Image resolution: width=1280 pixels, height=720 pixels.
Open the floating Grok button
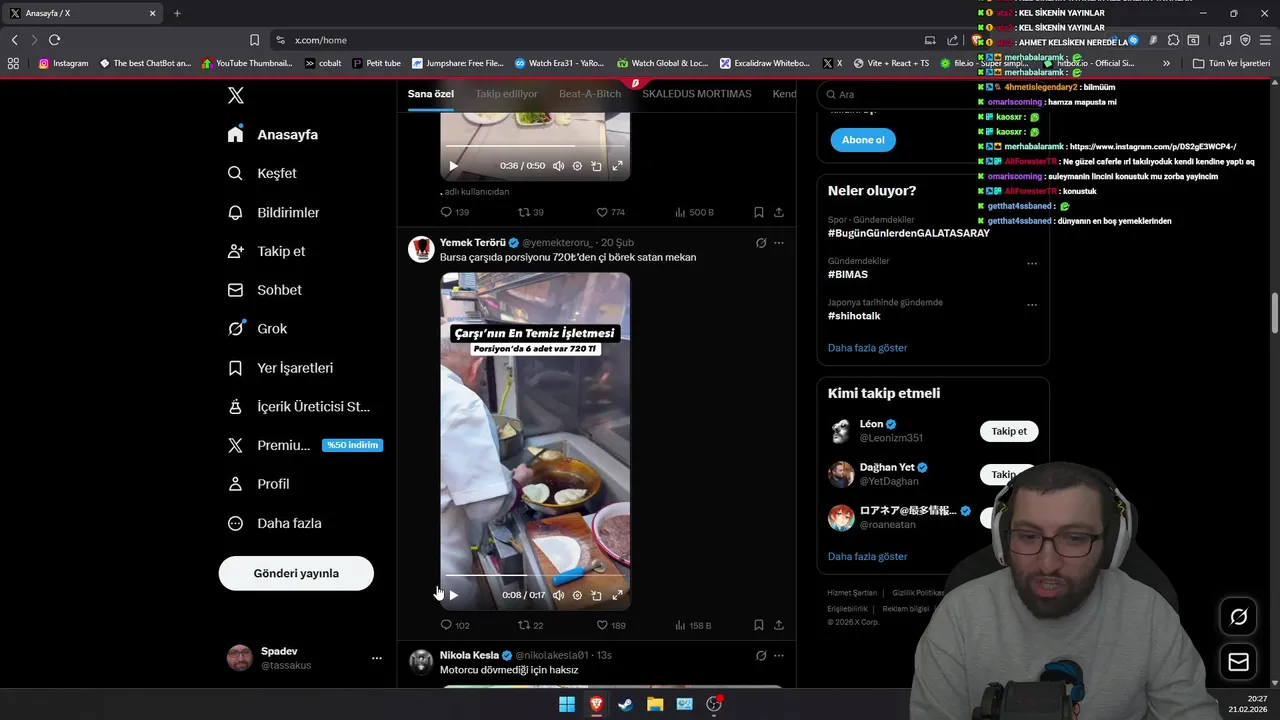[x=1238, y=617]
